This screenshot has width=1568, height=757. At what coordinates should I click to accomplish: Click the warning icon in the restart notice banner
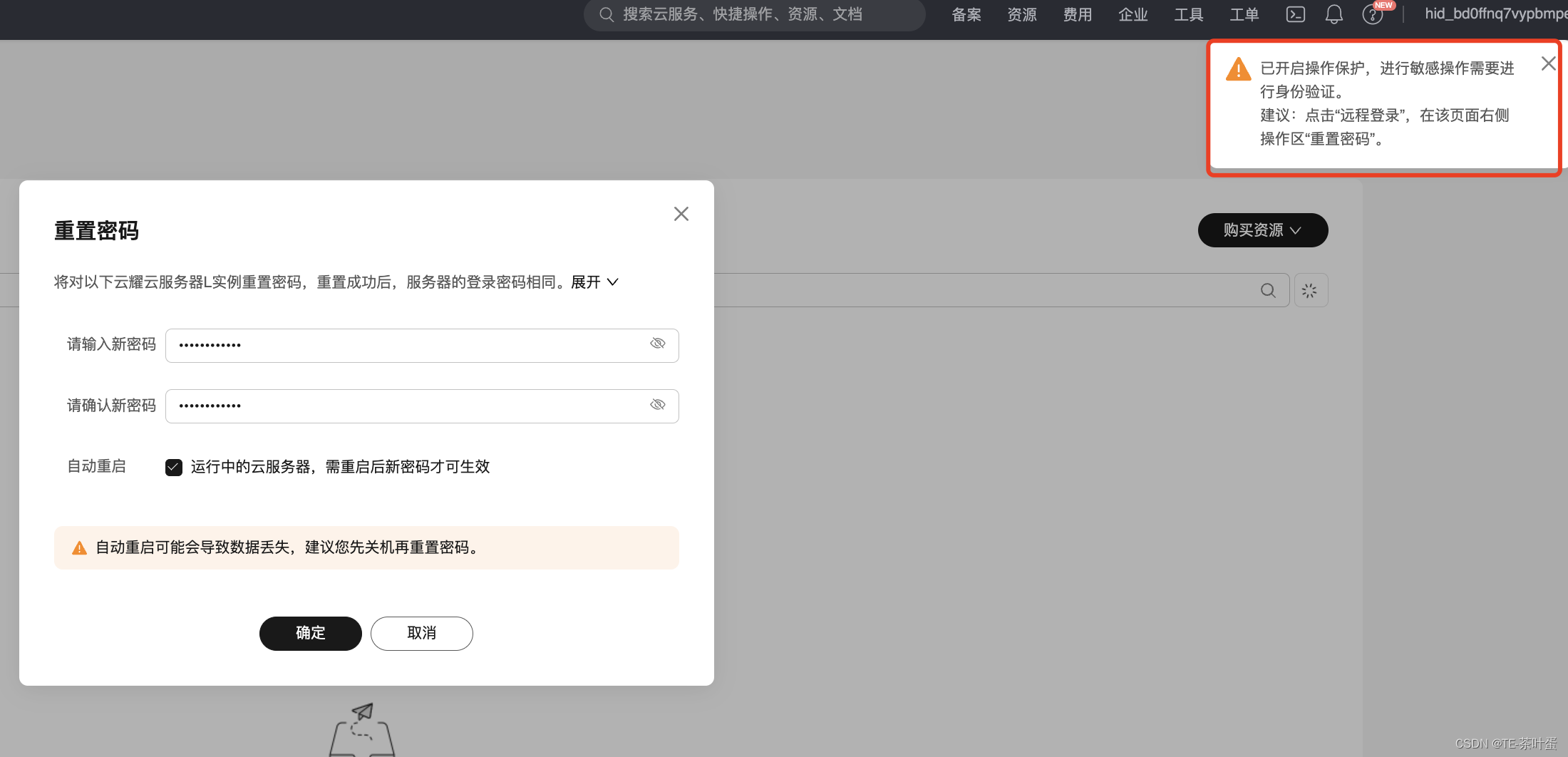(79, 547)
